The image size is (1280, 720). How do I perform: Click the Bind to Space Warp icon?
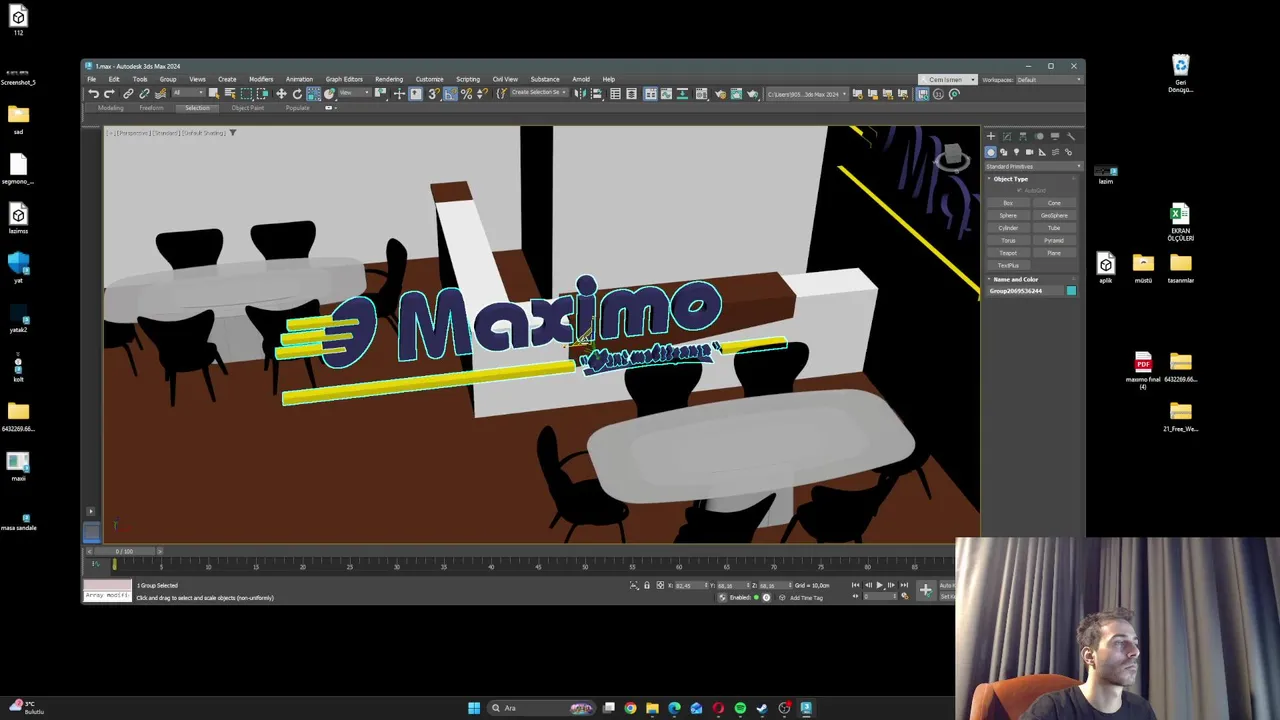[161, 94]
